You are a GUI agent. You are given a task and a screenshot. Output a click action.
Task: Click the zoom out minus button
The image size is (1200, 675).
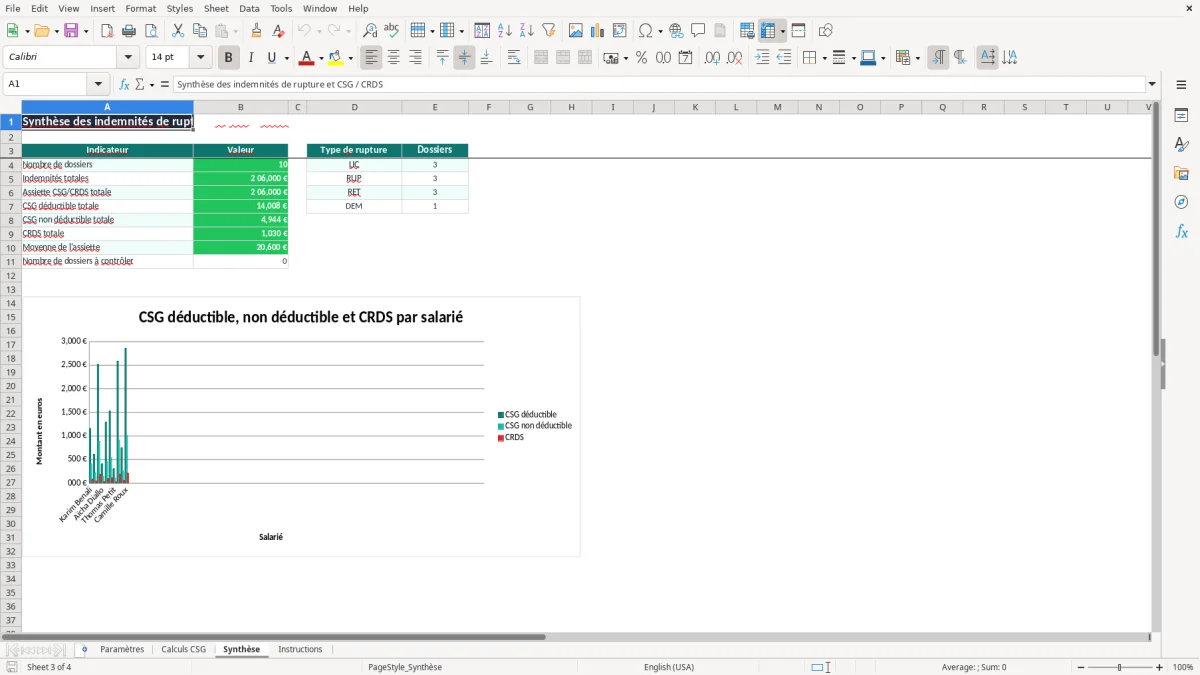tap(1081, 667)
